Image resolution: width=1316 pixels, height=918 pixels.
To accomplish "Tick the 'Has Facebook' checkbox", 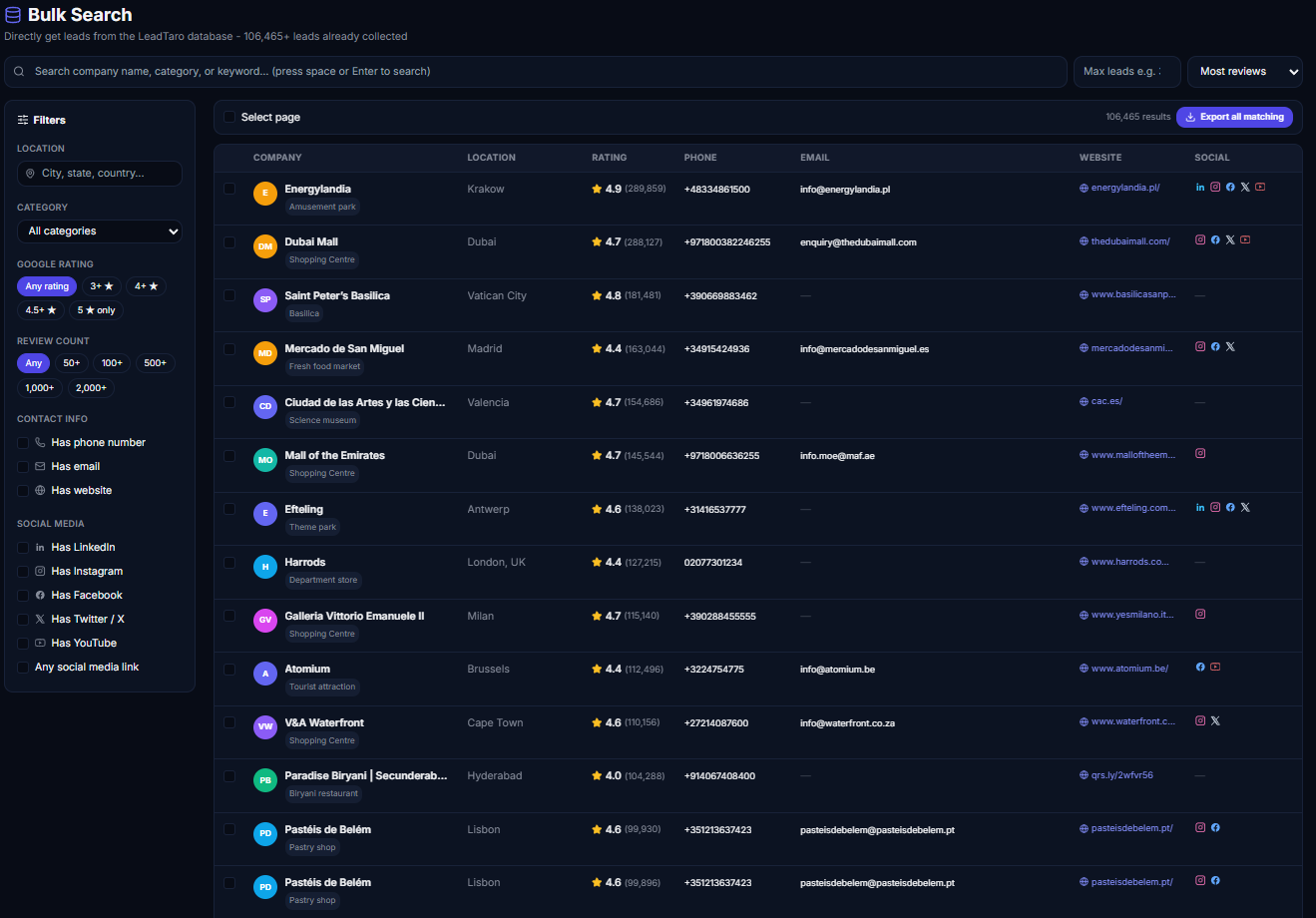I will coord(23,596).
